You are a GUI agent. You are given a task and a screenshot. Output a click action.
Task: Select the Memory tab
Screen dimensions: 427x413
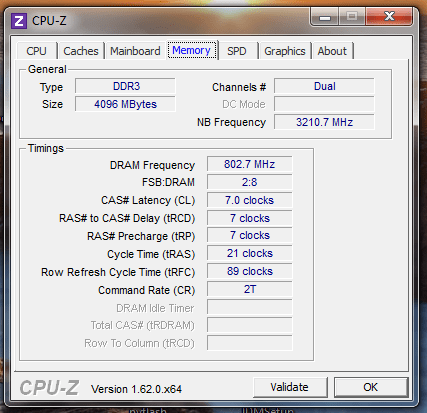tap(192, 50)
